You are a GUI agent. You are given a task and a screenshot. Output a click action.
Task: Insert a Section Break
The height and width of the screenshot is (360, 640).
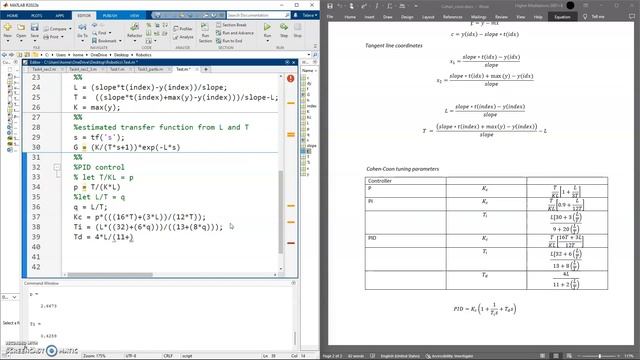[x=231, y=25]
